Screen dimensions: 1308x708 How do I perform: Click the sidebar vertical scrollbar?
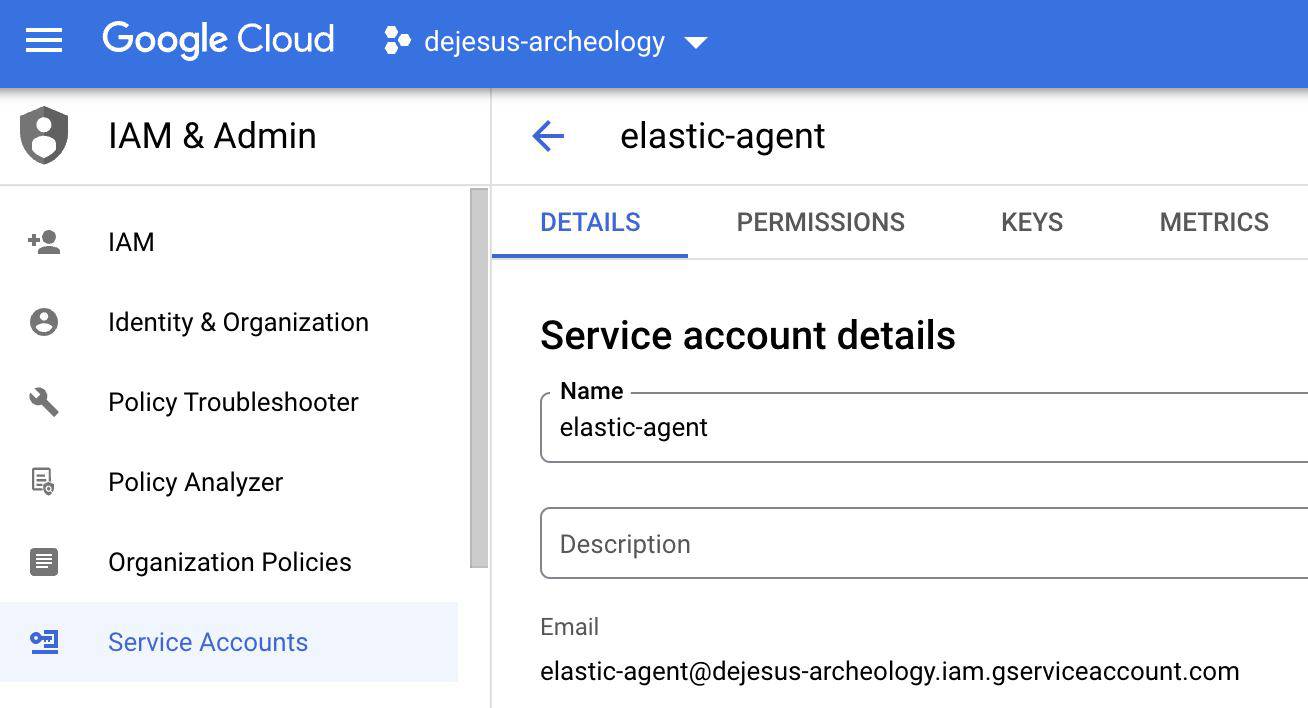point(479,380)
